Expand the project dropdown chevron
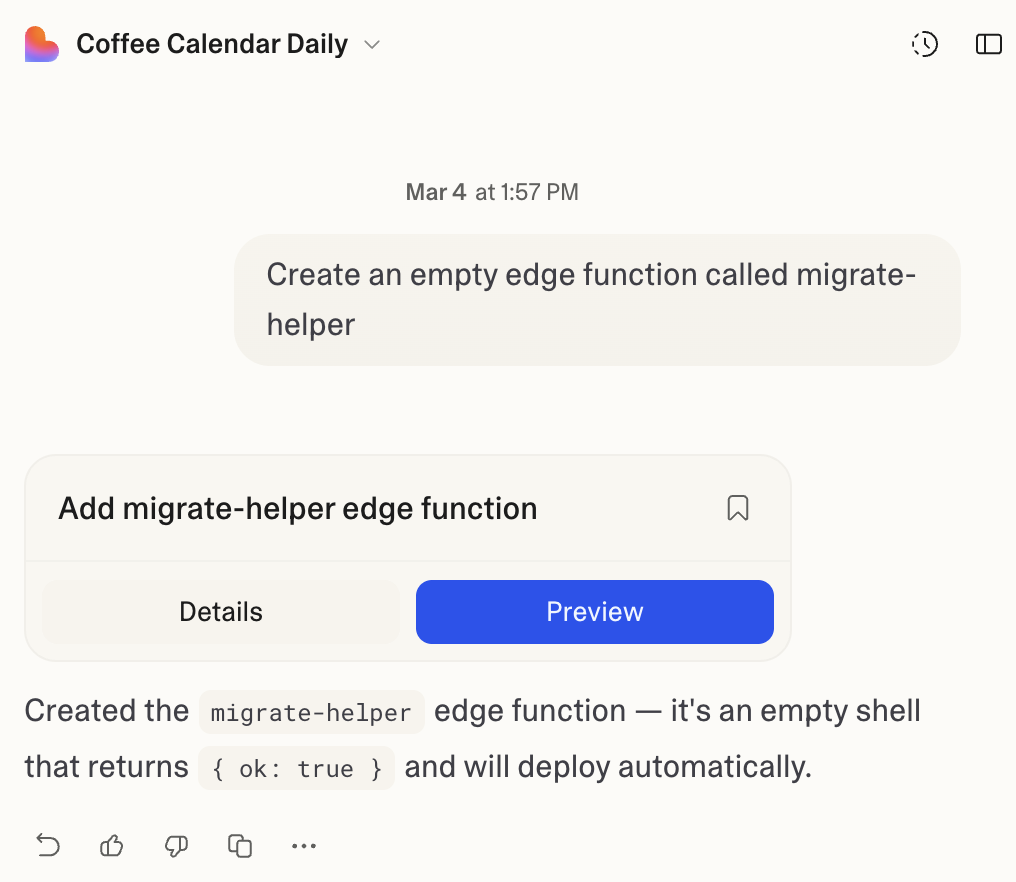The width and height of the screenshot is (1016, 882). [372, 44]
